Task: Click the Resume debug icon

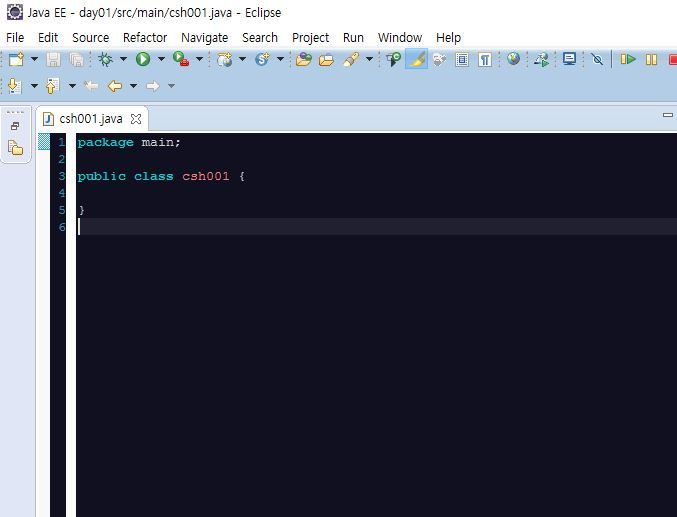Action: 628,59
